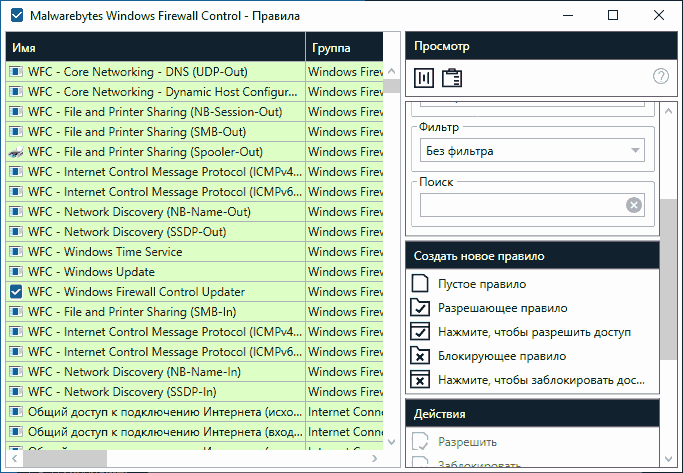This screenshot has height=473, width=683.
Task: Click the printer icon on the Spooler-Out rule
Action: pyautogui.click(x=16, y=152)
